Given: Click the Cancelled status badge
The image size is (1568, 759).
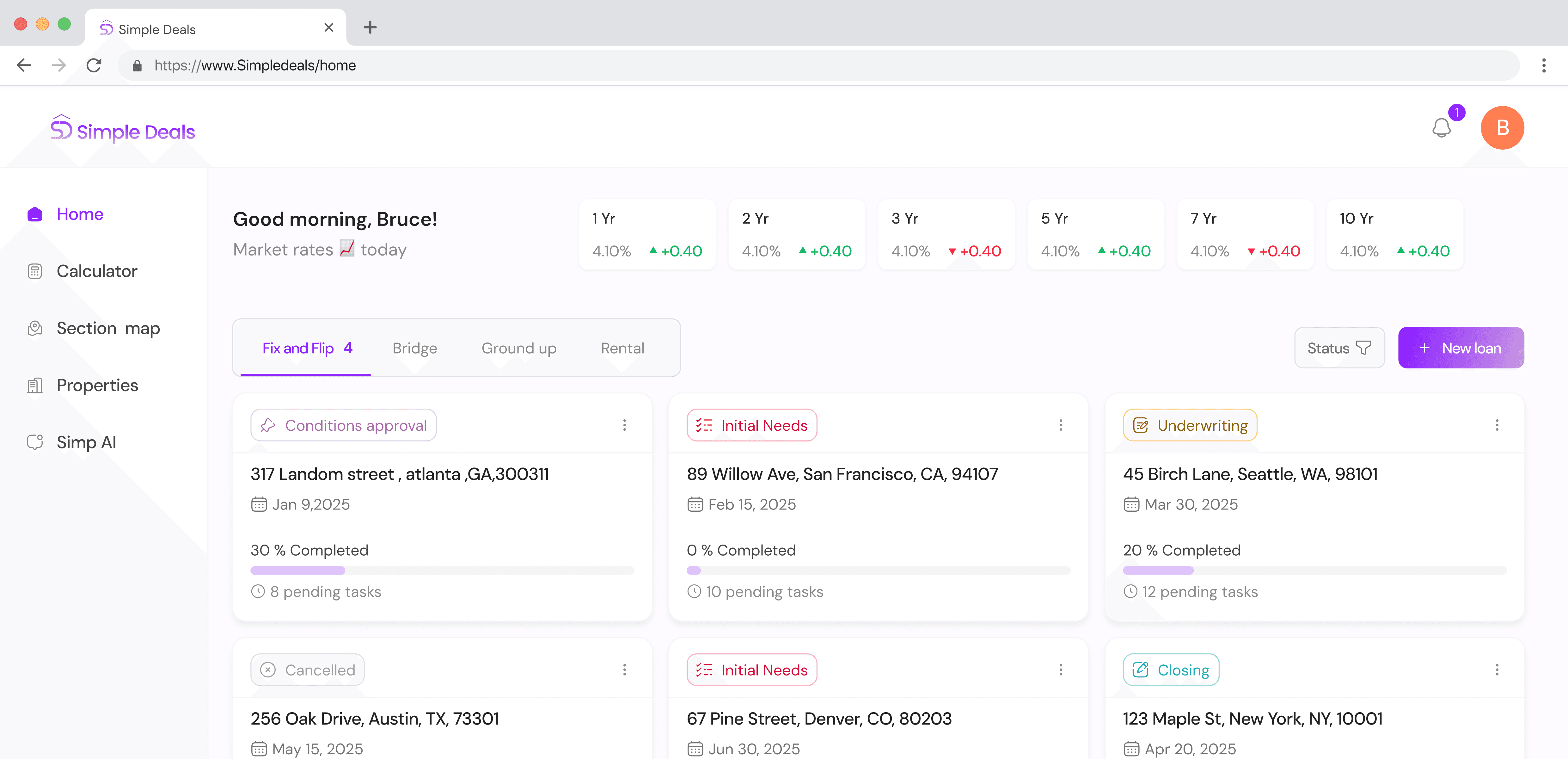Looking at the screenshot, I should [x=307, y=670].
